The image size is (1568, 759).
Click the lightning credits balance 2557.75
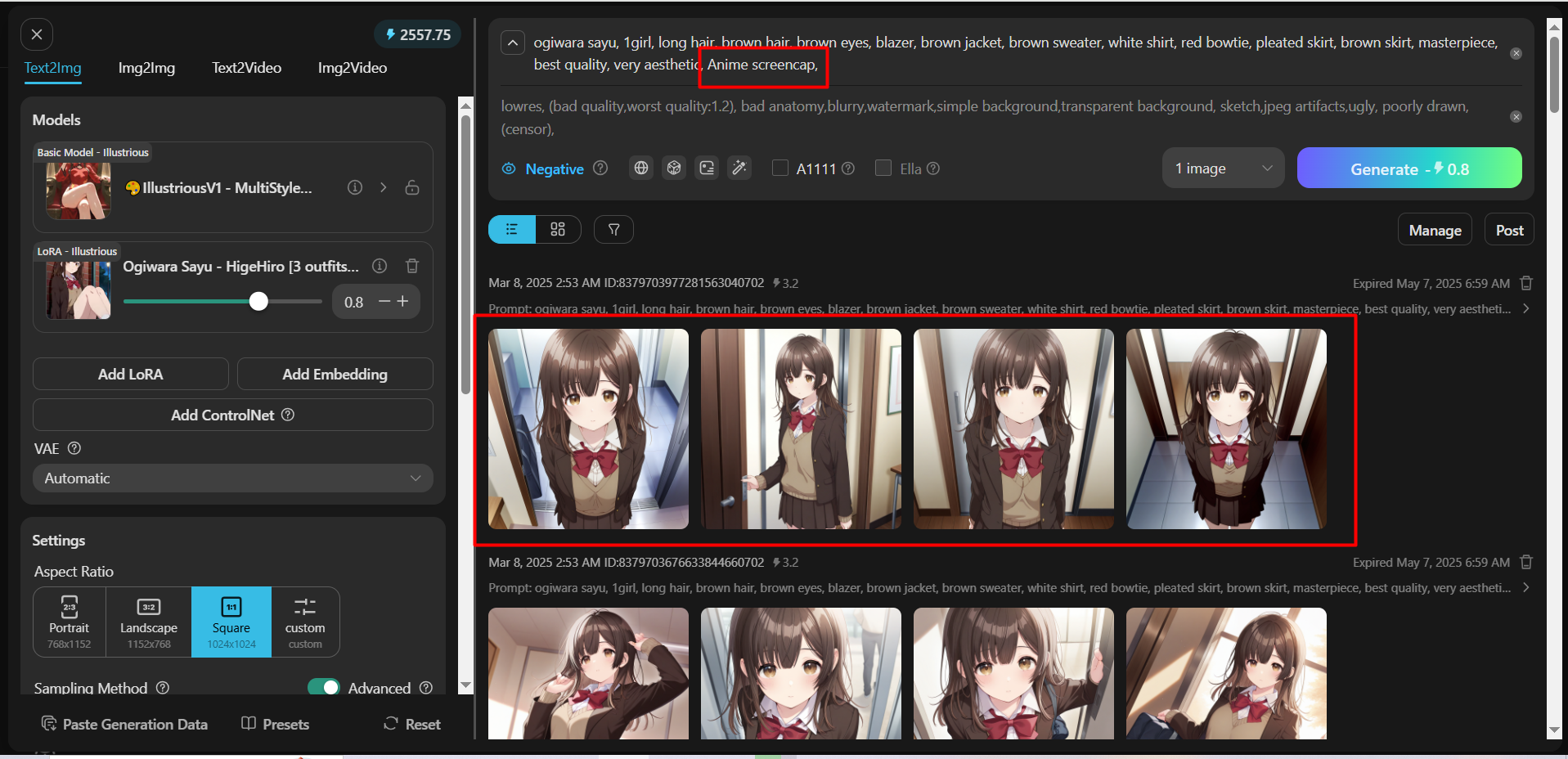click(418, 34)
